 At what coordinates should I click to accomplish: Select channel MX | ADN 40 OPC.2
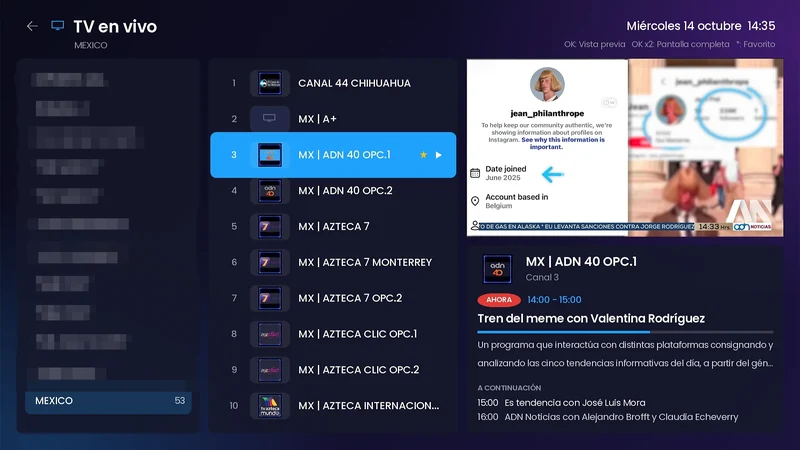tap(333, 191)
